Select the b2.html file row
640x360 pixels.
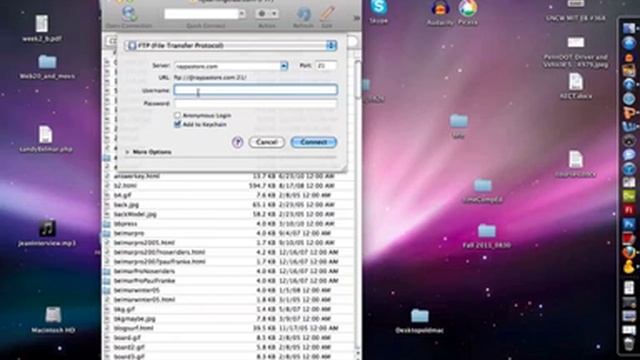point(229,186)
